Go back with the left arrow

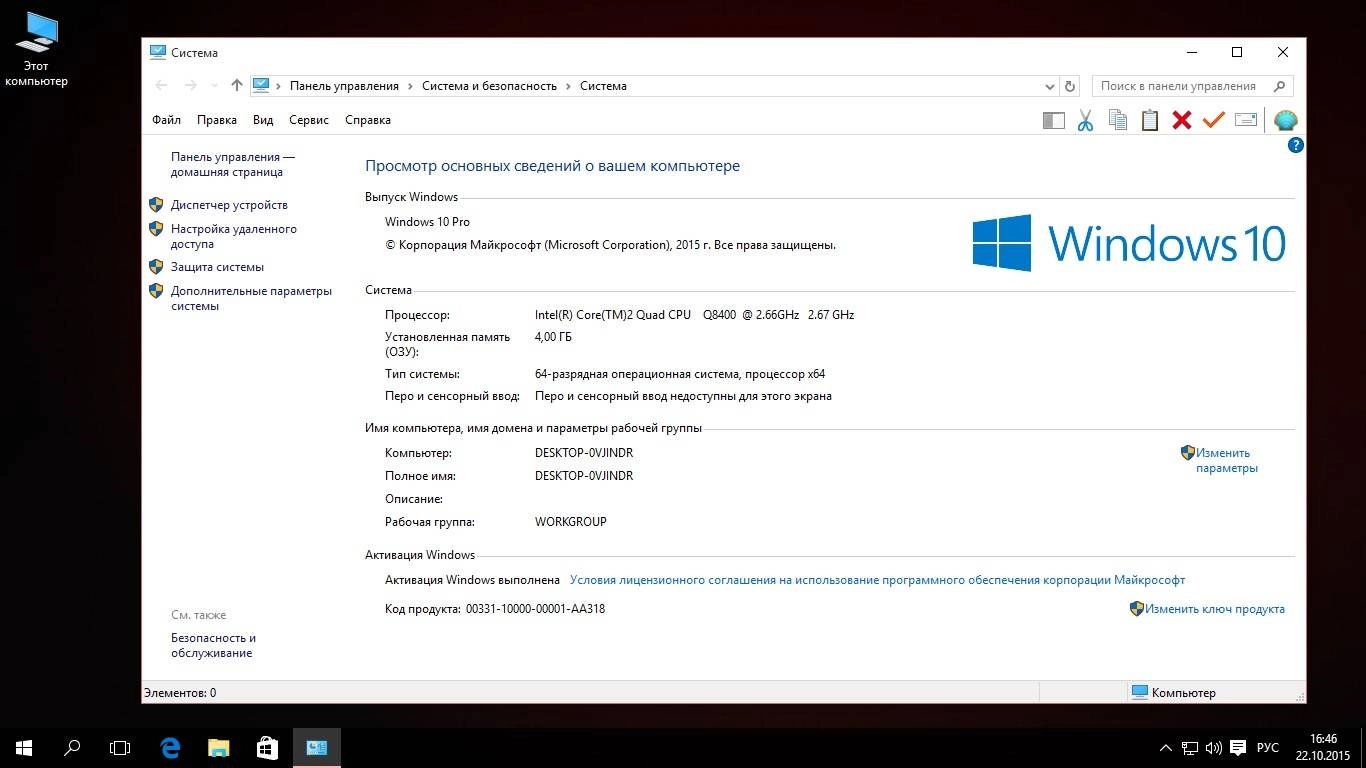tap(161, 86)
